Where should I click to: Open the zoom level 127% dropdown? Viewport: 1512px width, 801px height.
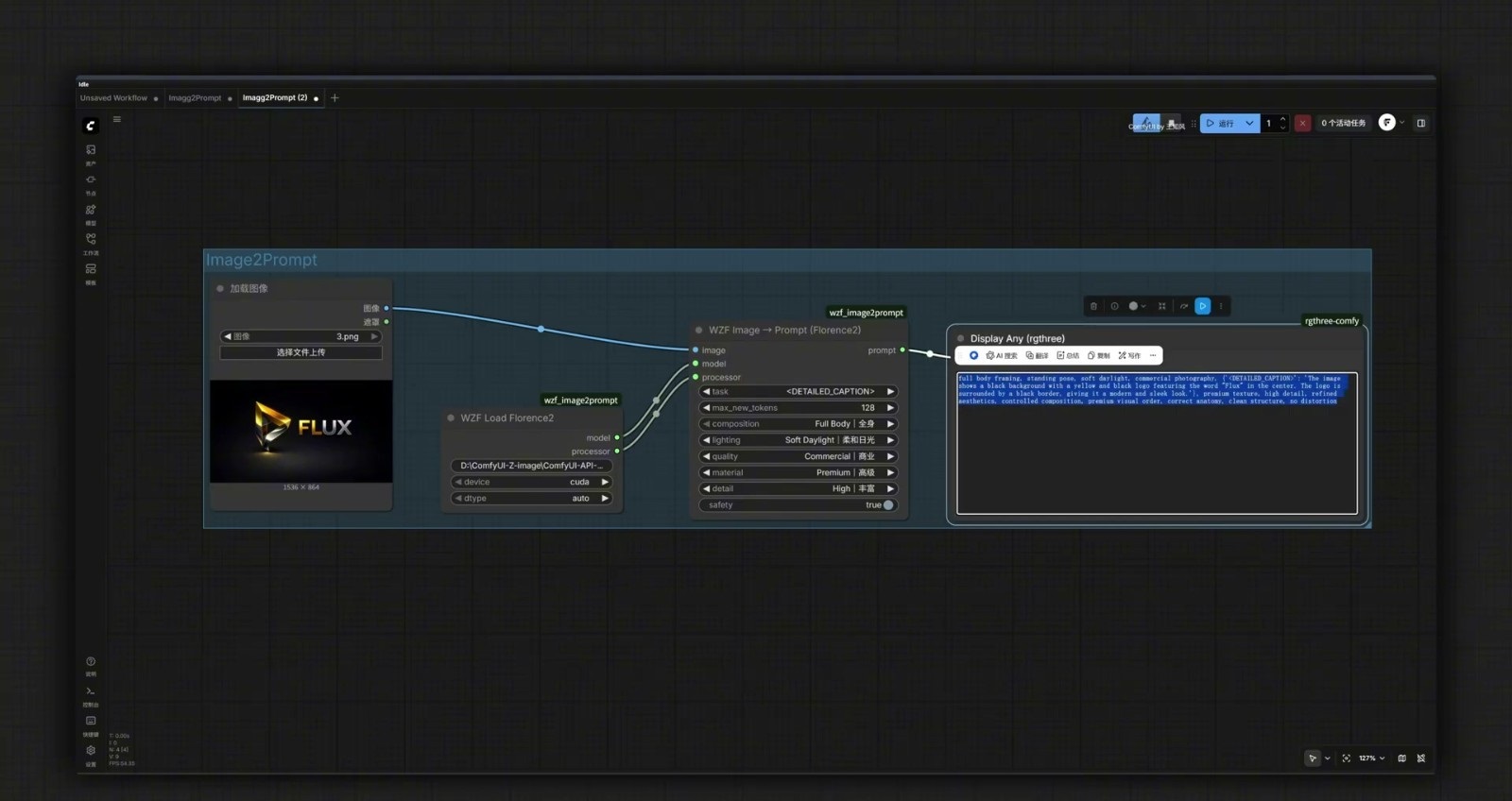click(x=1371, y=758)
